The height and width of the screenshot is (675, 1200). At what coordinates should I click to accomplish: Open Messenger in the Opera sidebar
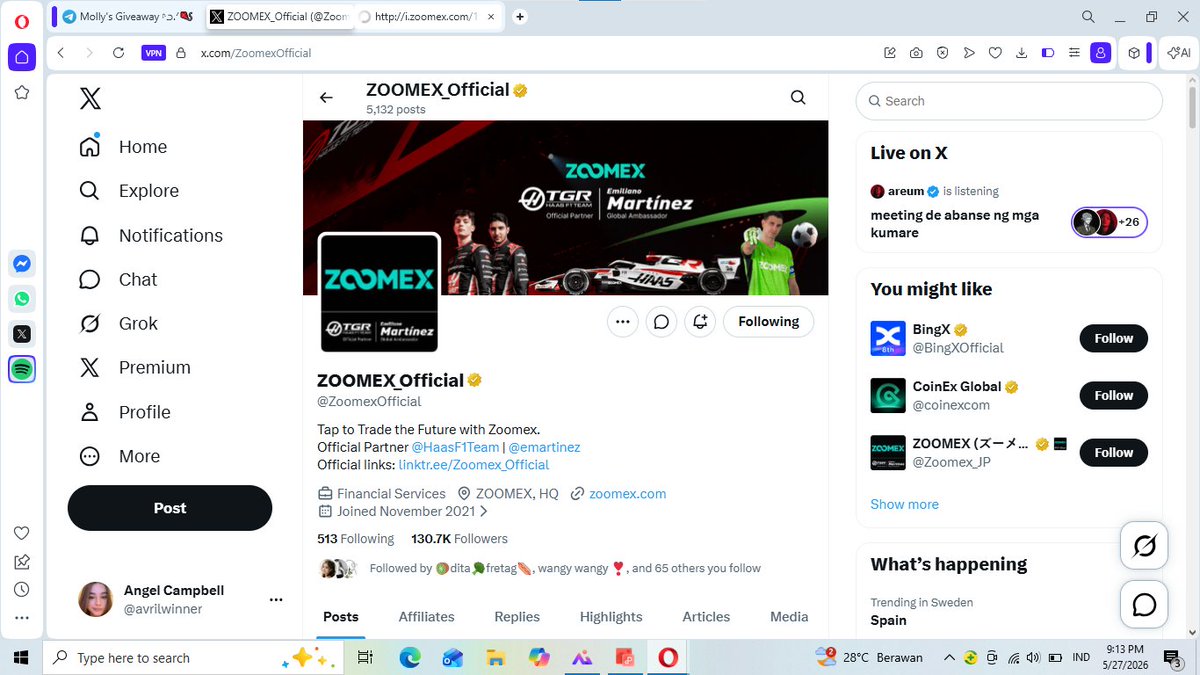[x=22, y=264]
